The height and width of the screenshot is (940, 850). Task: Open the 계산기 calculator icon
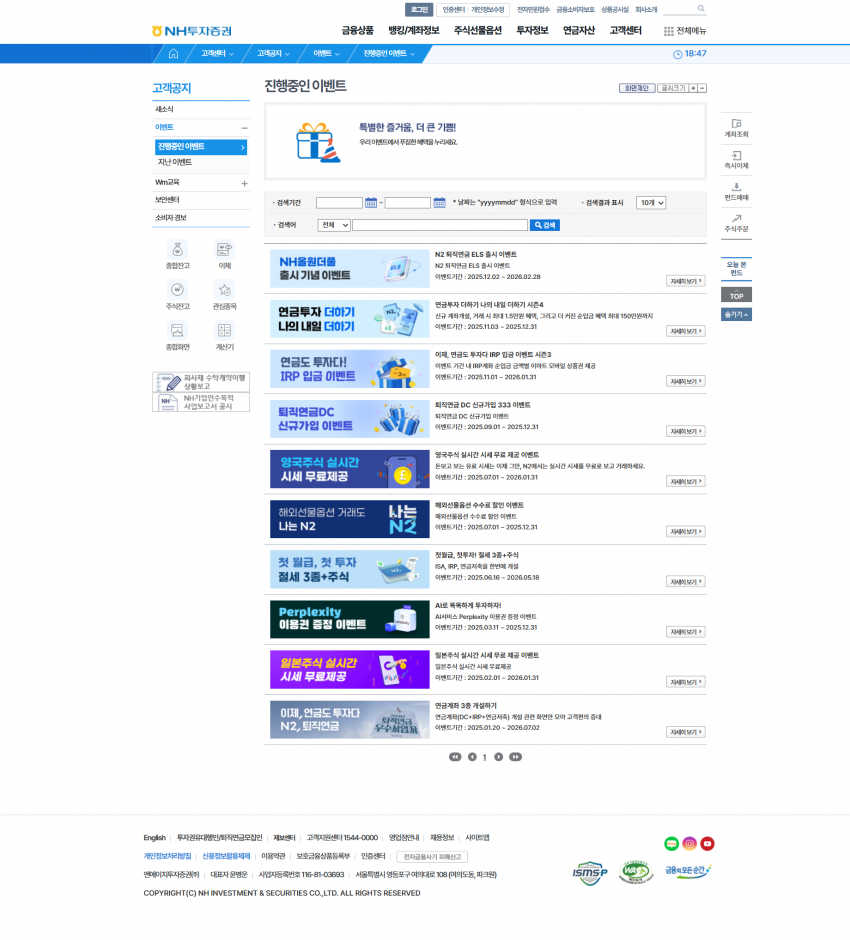point(224,331)
